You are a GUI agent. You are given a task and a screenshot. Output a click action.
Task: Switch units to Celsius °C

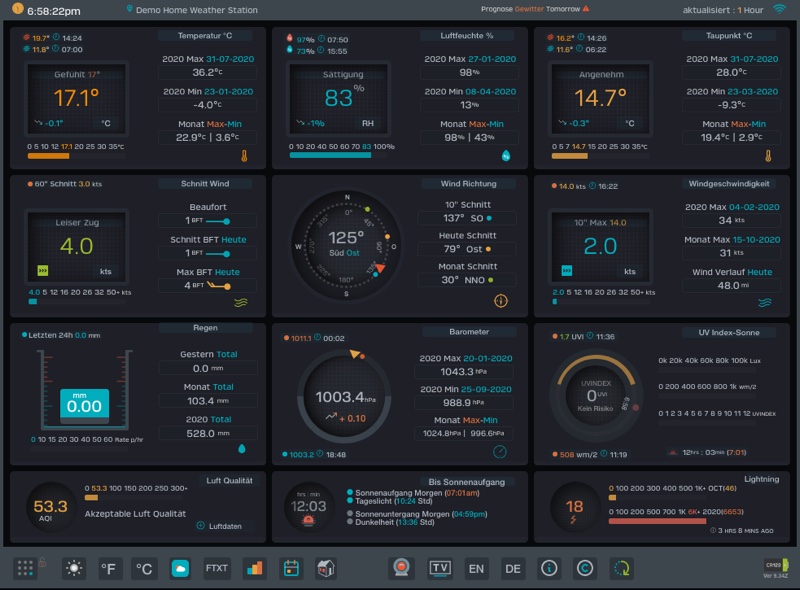pyautogui.click(x=144, y=568)
